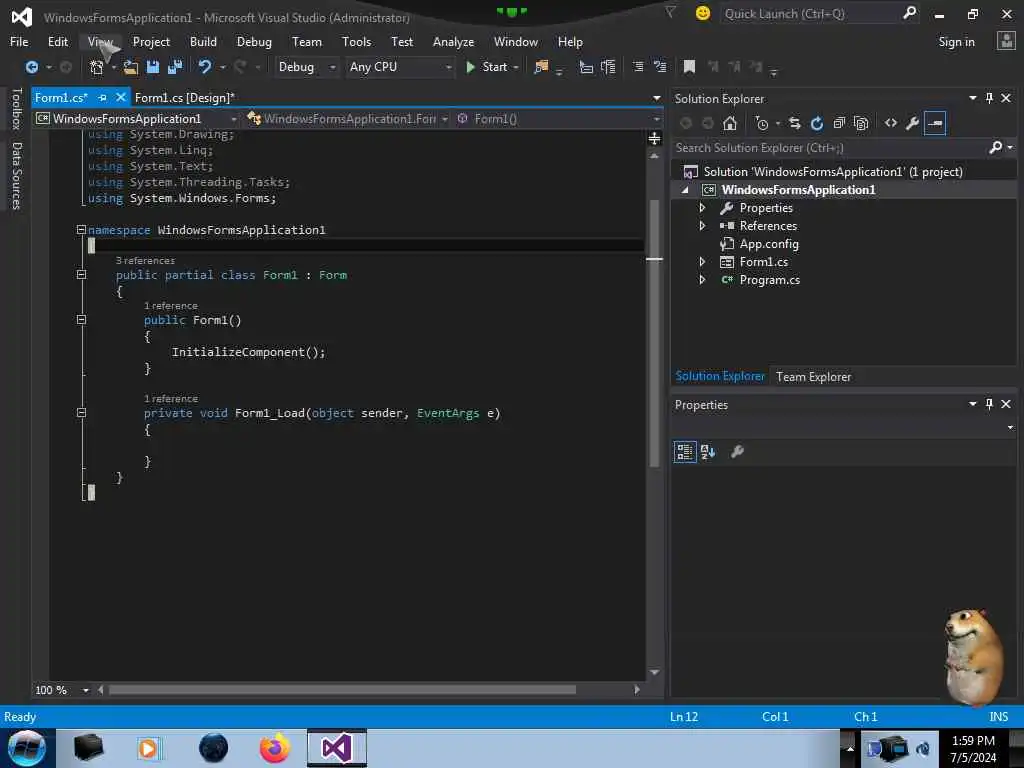Image resolution: width=1024 pixels, height=768 pixels.
Task: Collapse the WindowsFormsApplication1 project node
Action: 685,190
